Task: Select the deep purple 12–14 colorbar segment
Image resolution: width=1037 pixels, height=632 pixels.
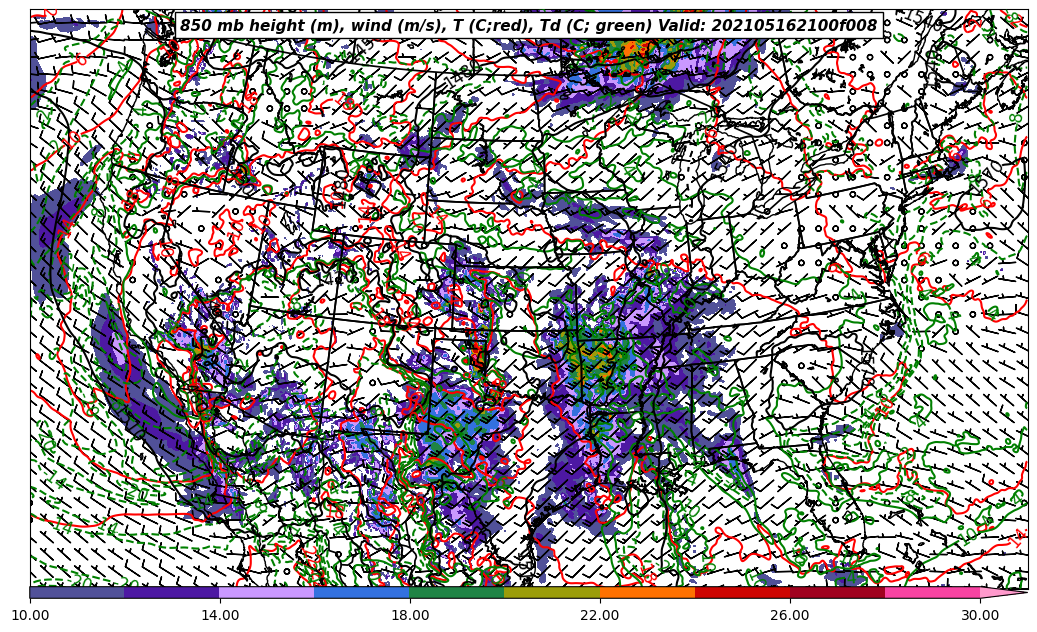Action: point(172,592)
